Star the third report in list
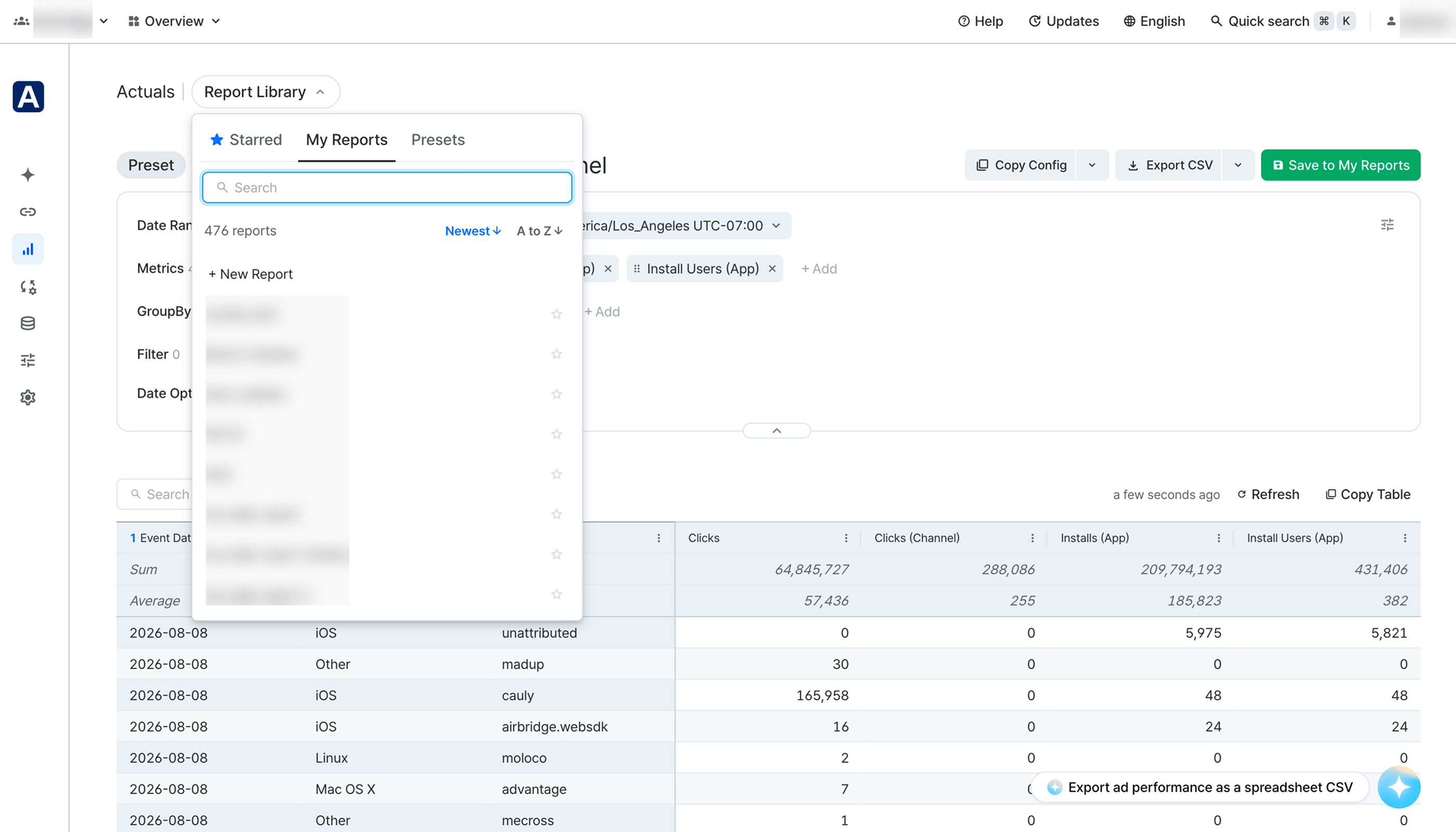 pyautogui.click(x=556, y=394)
